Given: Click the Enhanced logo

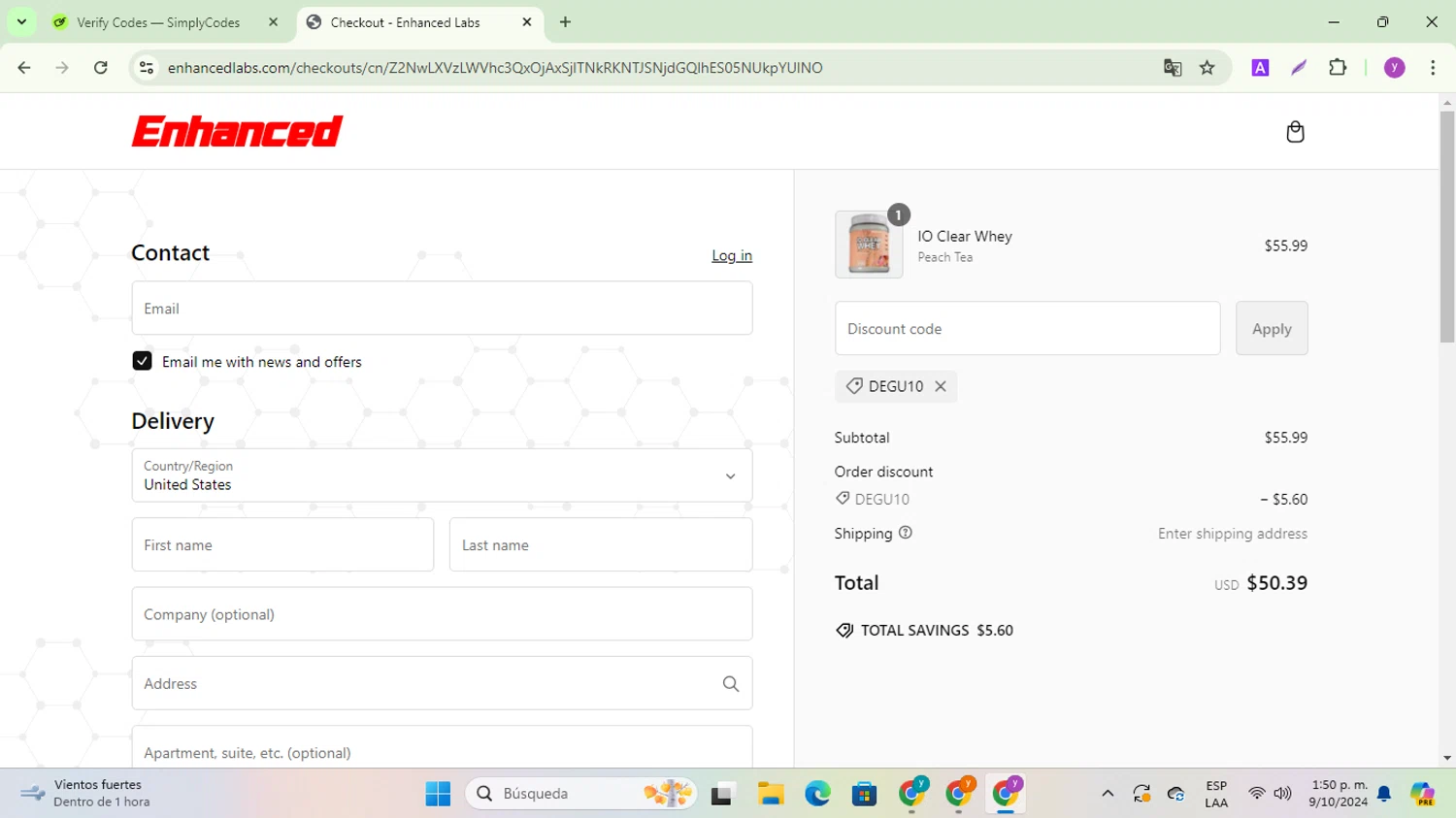Looking at the screenshot, I should click(x=237, y=131).
